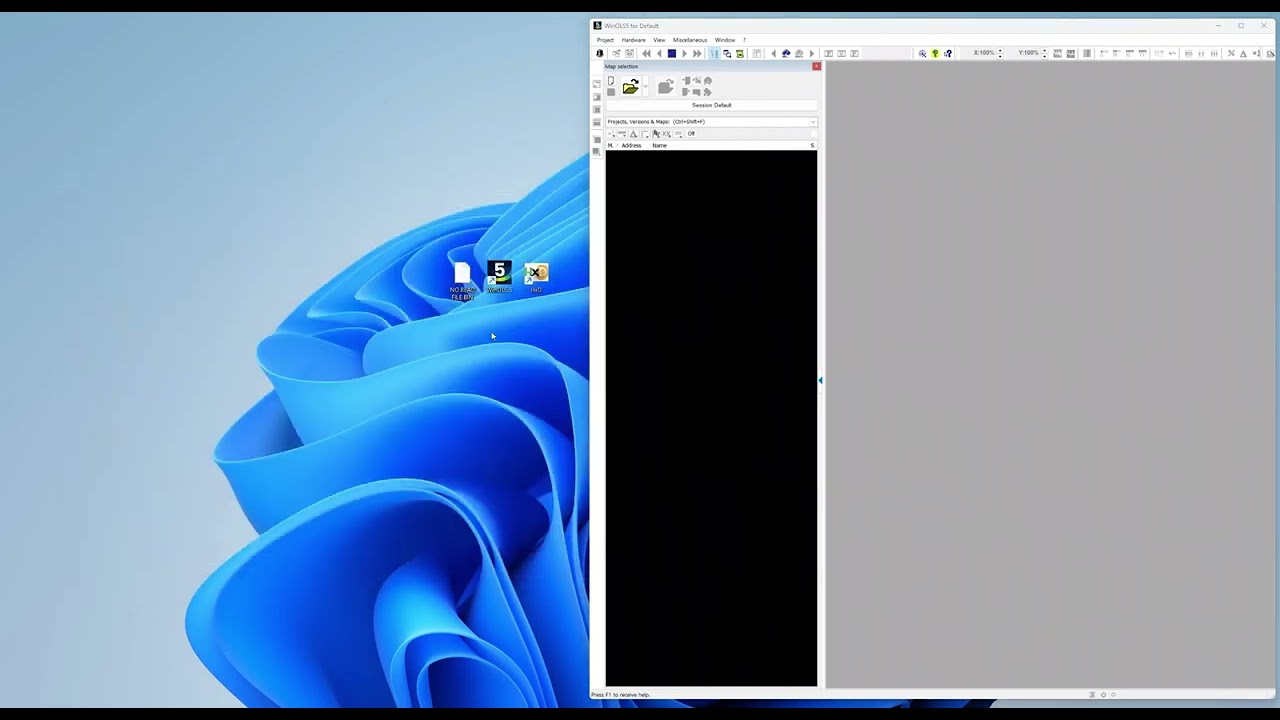Viewport: 1280px width, 720px height.
Task: Click the M. column header
Action: [610, 145]
